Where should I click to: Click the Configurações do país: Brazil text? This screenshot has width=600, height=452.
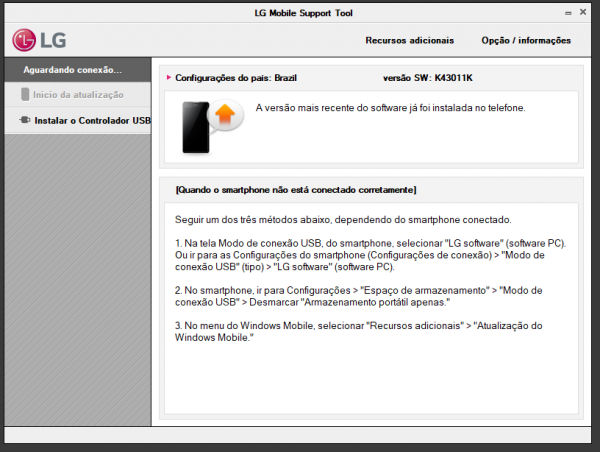point(236,78)
